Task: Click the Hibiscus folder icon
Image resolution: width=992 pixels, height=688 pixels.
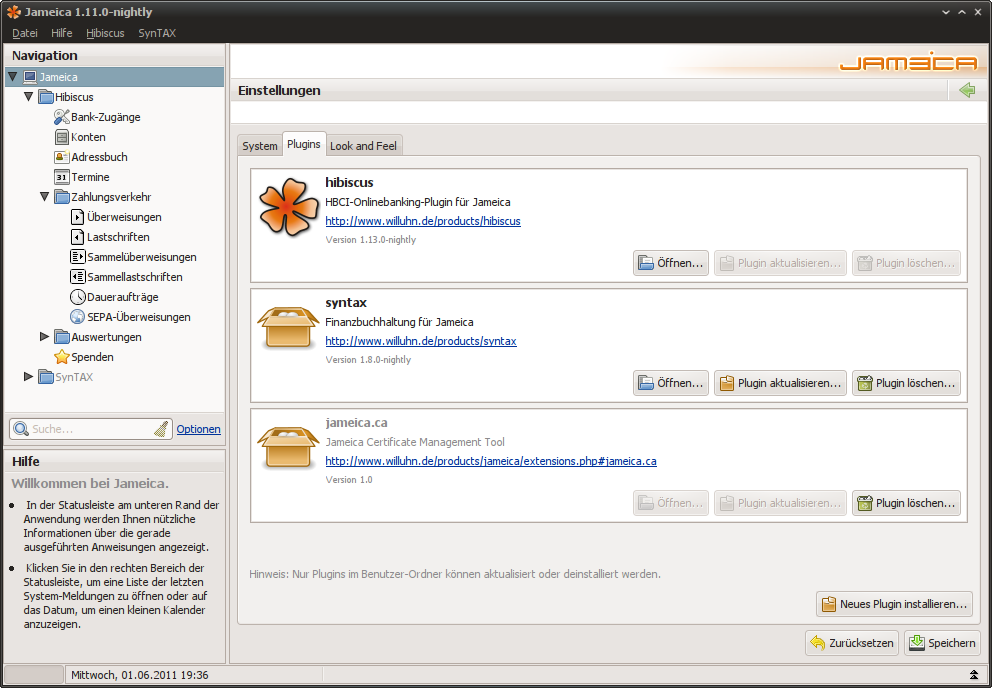Action: (x=46, y=97)
